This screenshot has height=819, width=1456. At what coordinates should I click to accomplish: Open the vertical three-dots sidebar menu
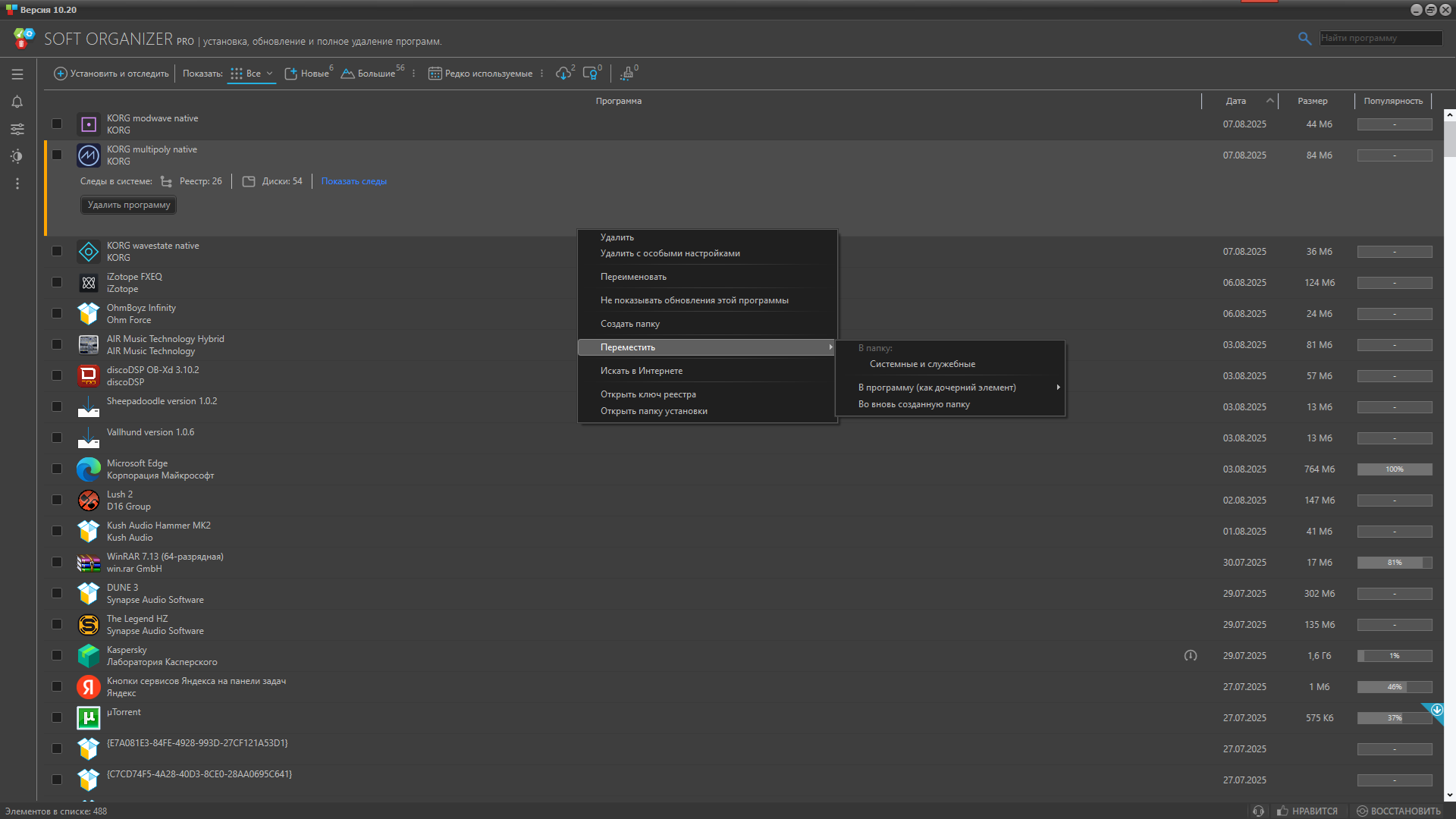coord(17,184)
